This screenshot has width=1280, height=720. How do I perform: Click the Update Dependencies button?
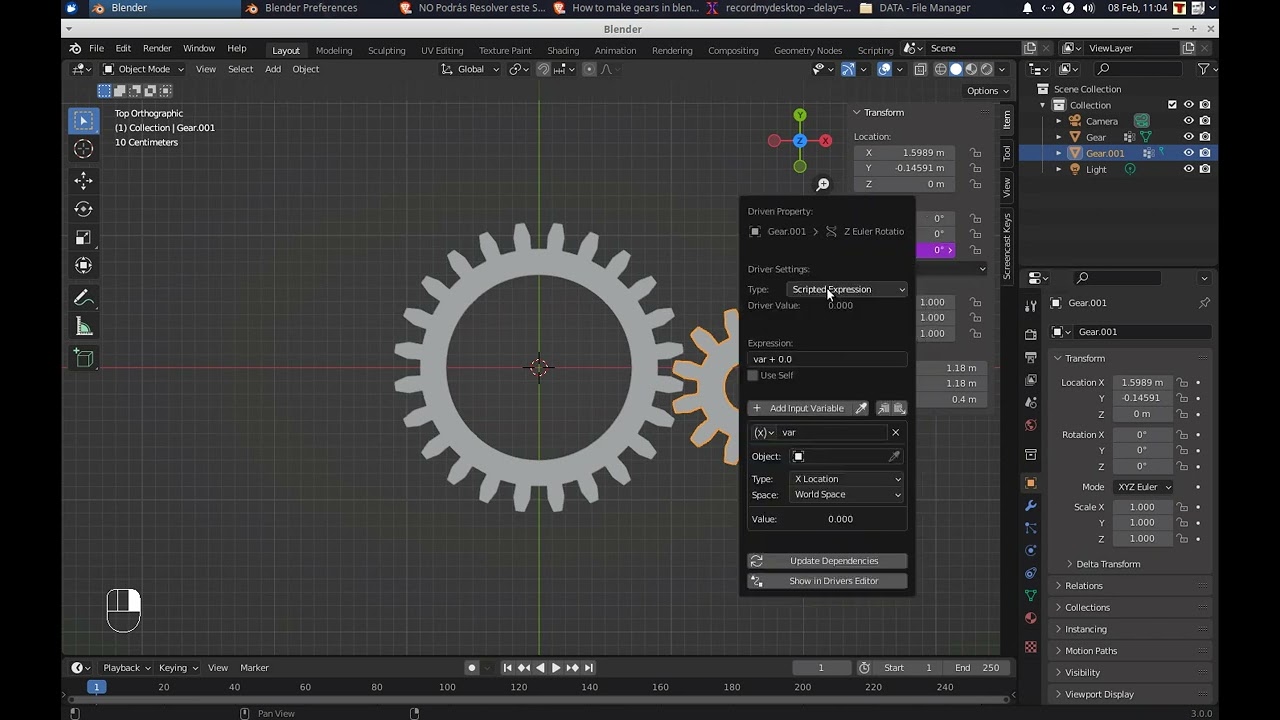[x=827, y=561]
